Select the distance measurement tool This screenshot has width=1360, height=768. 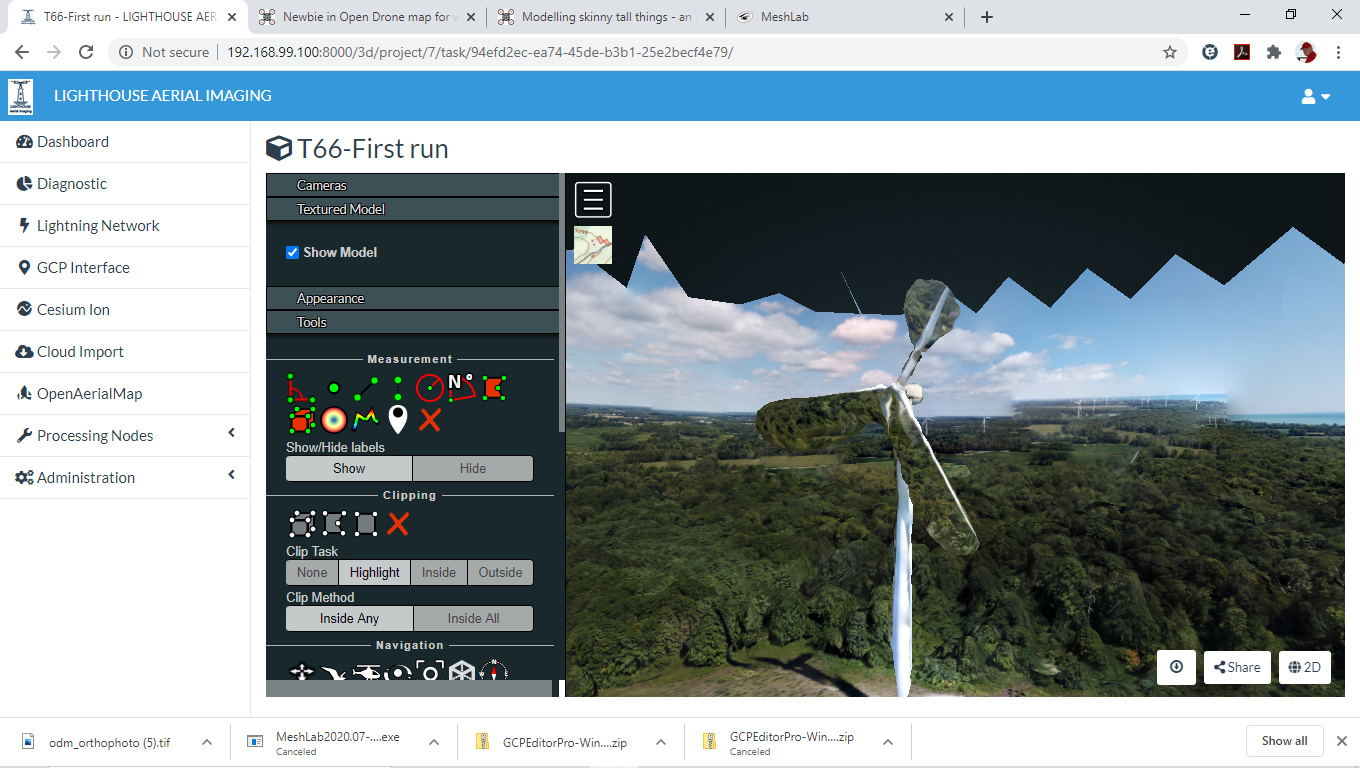coord(366,387)
